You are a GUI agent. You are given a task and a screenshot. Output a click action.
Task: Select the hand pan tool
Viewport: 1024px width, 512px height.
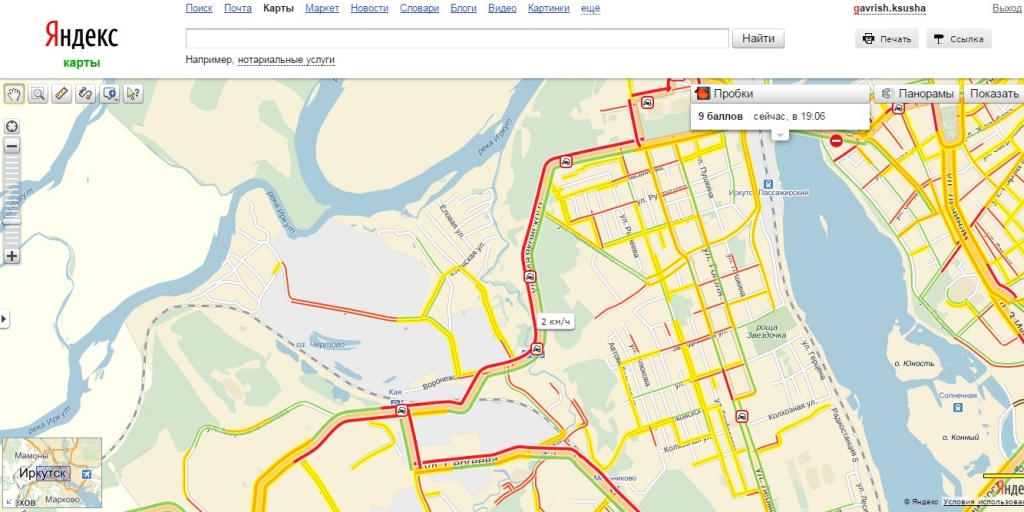pyautogui.click(x=14, y=93)
